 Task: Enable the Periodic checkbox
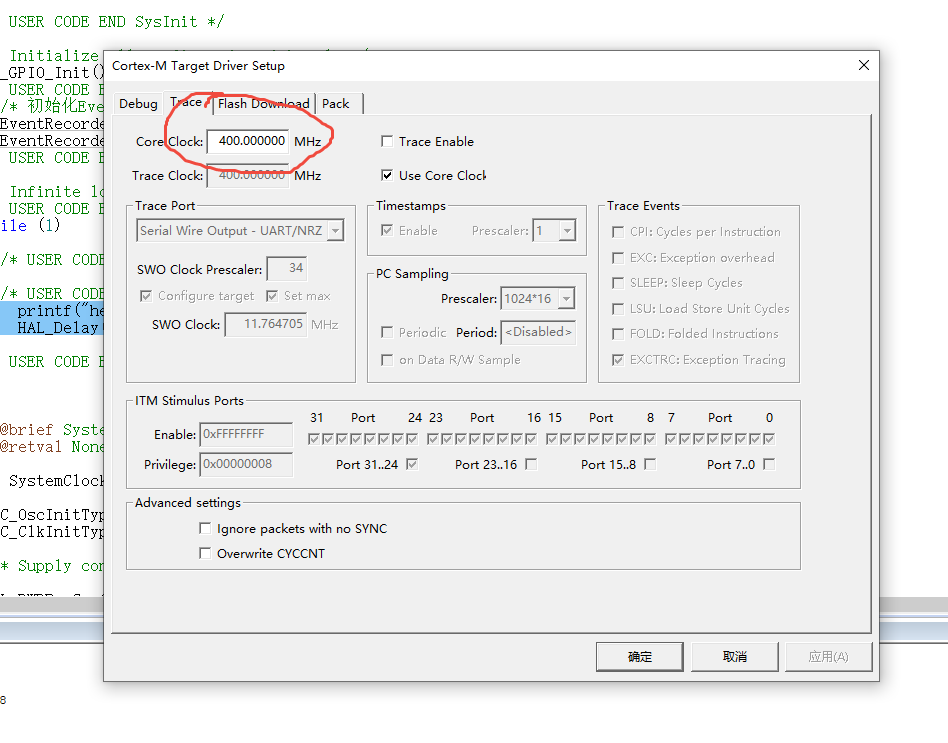tap(387, 332)
